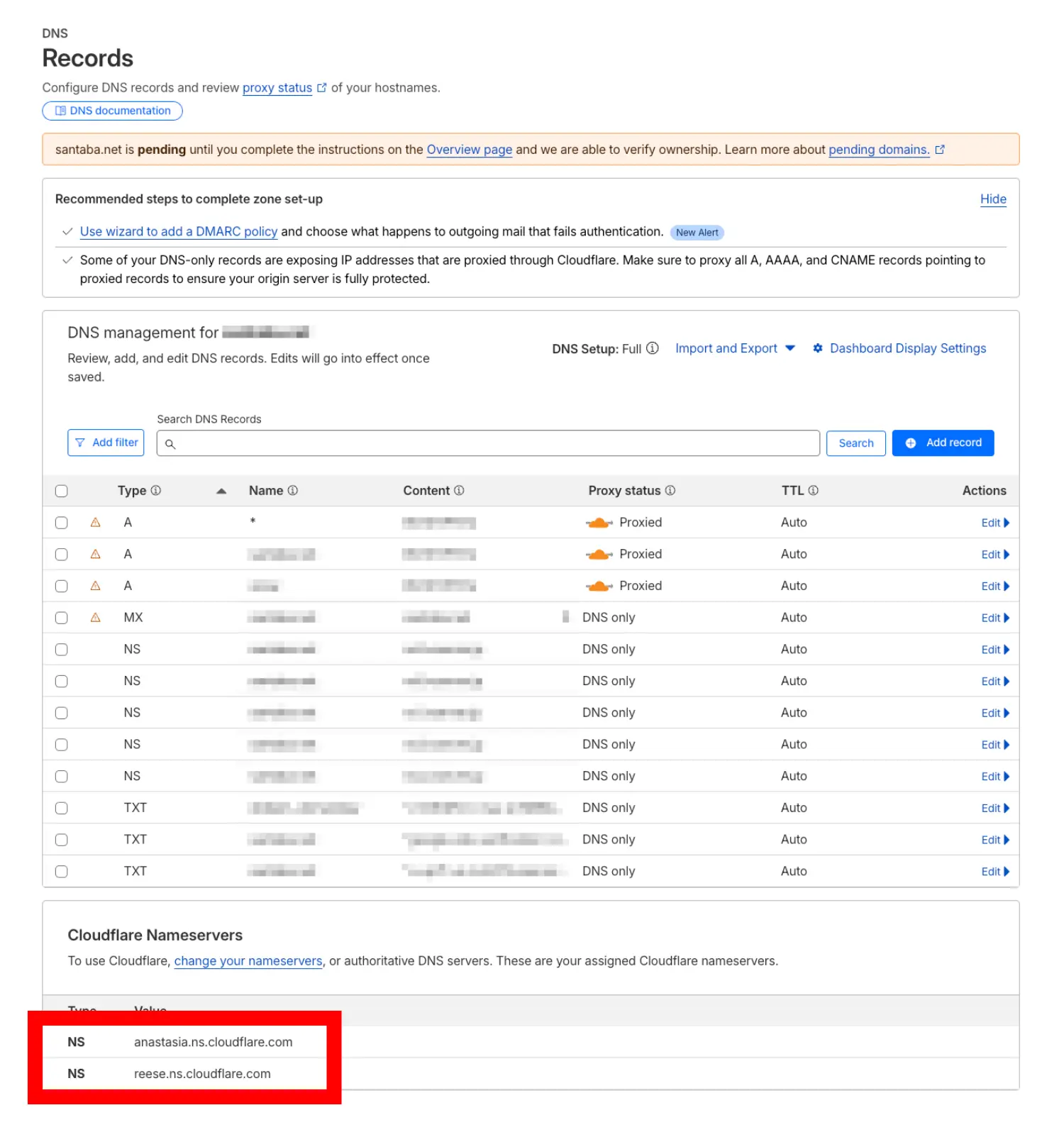Click the info icon beside Content header
1064x1132 pixels.
[459, 491]
